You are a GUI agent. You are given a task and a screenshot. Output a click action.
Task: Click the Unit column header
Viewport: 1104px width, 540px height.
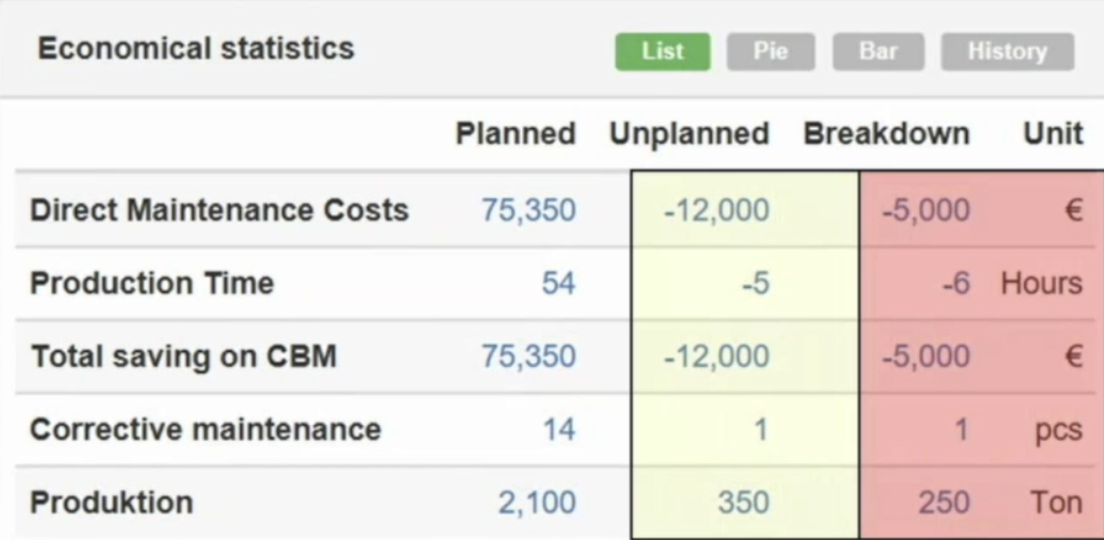(1053, 134)
